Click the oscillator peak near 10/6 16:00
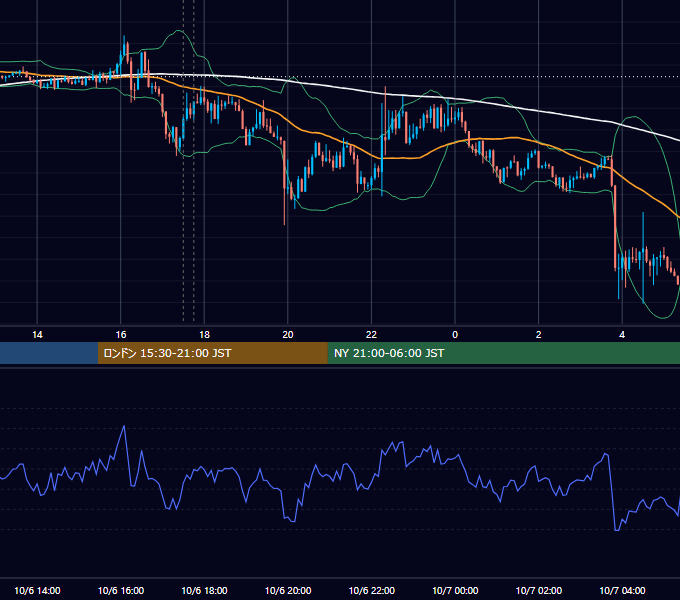Image resolution: width=680 pixels, height=600 pixels. coord(124,427)
